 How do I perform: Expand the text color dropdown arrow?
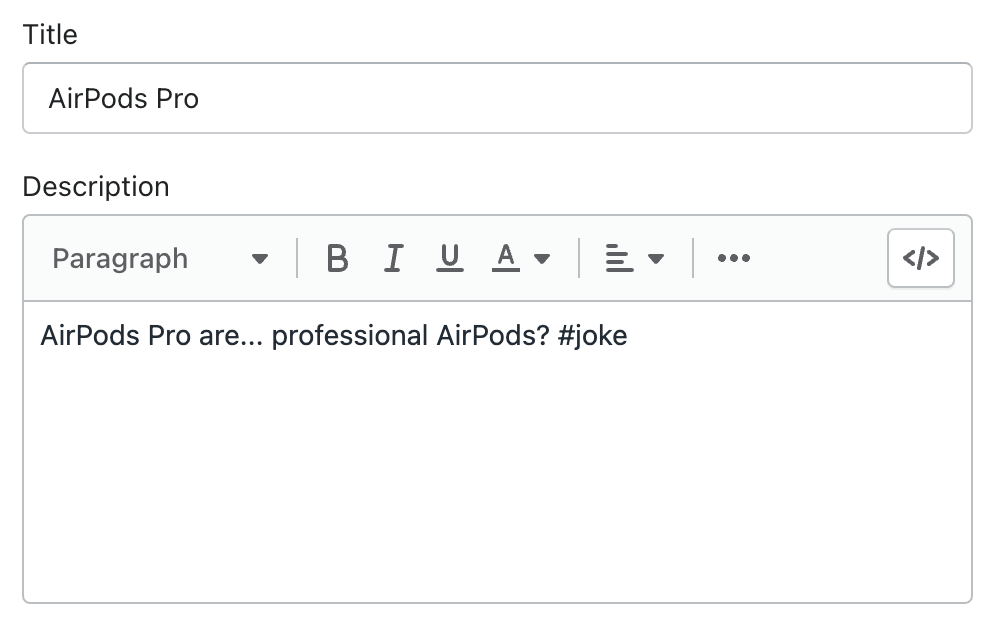[540, 258]
